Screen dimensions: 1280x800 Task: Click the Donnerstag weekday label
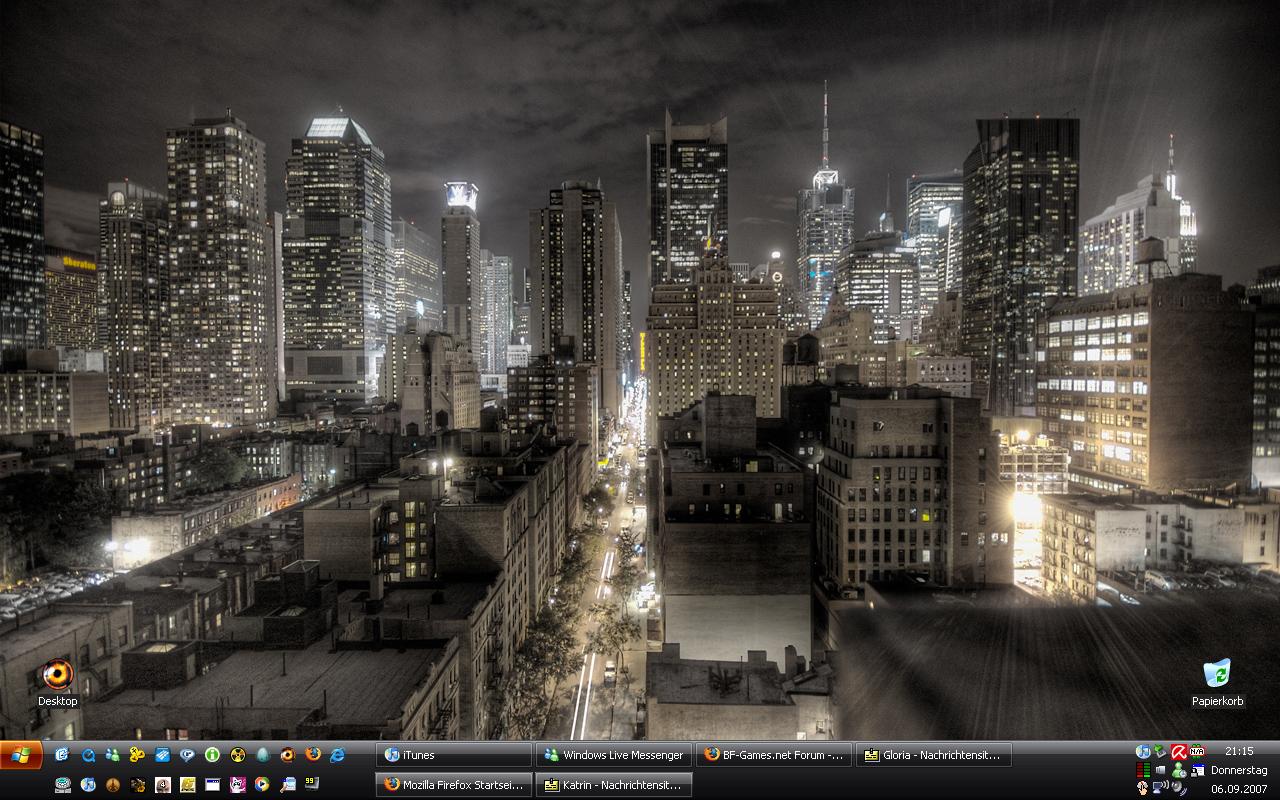(x=1239, y=770)
